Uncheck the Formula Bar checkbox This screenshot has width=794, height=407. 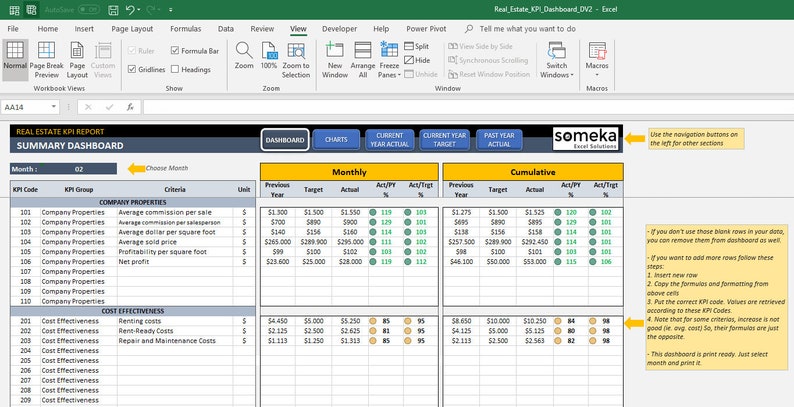pyautogui.click(x=175, y=51)
